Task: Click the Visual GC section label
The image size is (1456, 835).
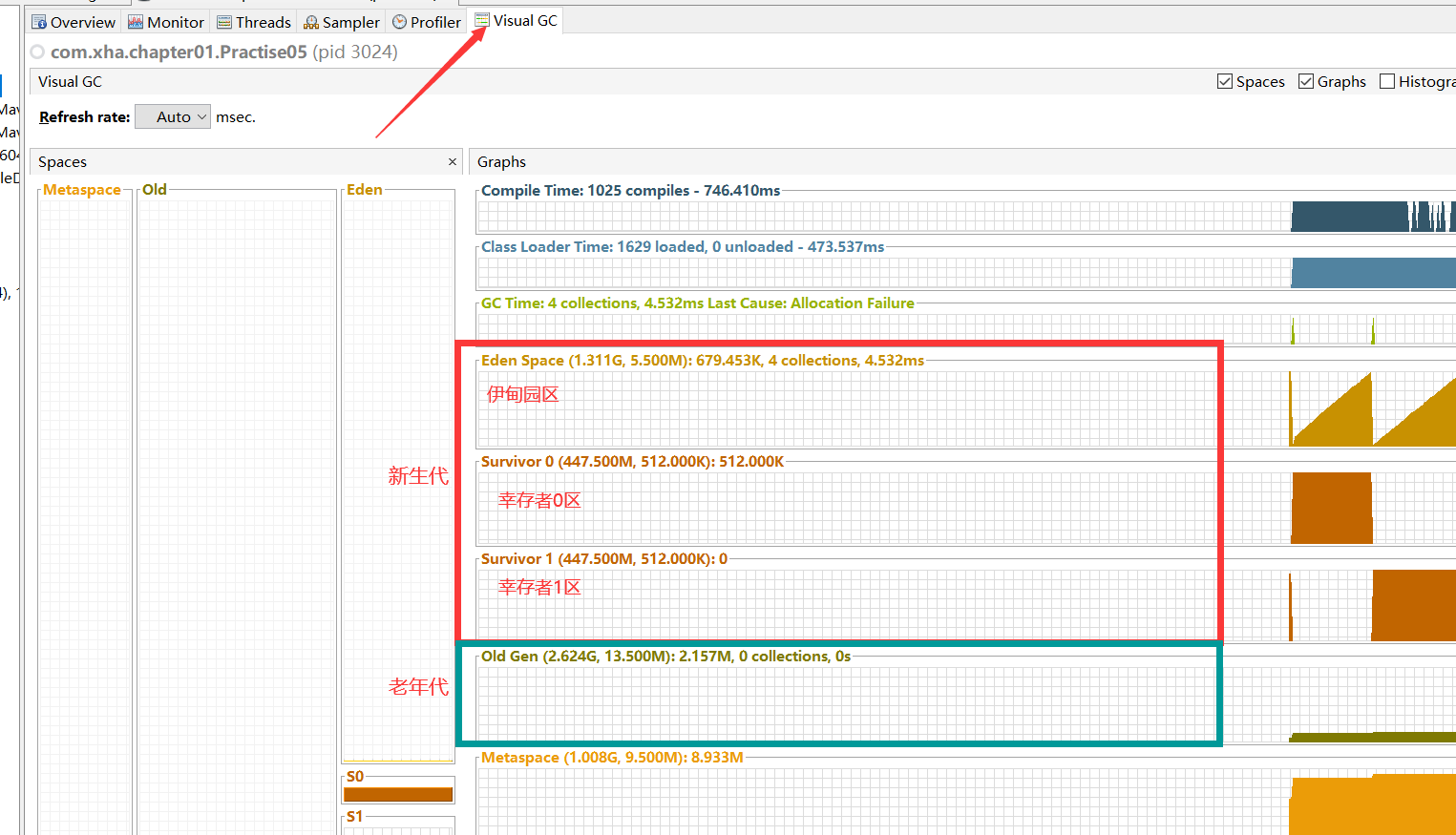Action: click(x=70, y=82)
